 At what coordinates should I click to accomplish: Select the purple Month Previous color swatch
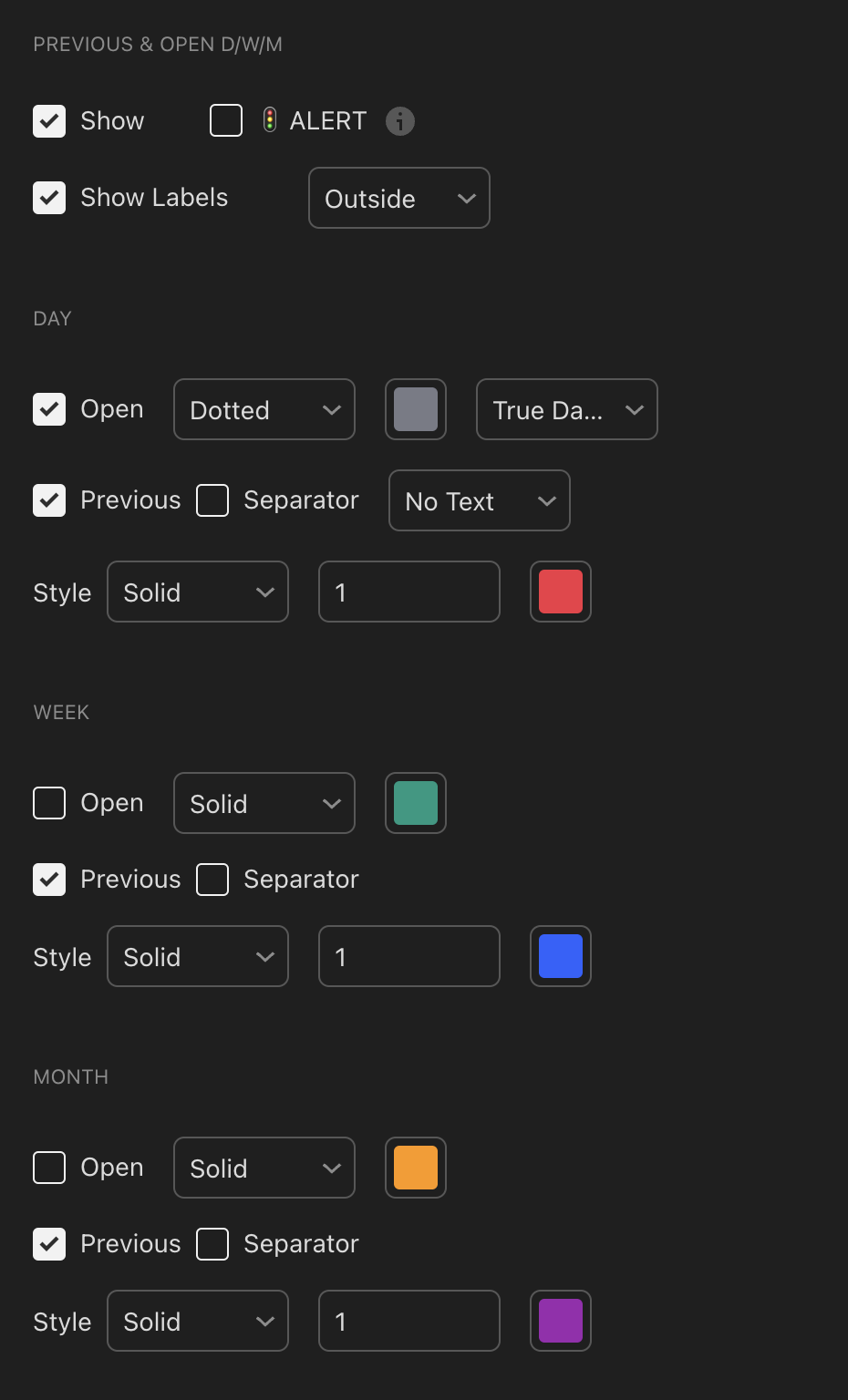(x=561, y=1321)
